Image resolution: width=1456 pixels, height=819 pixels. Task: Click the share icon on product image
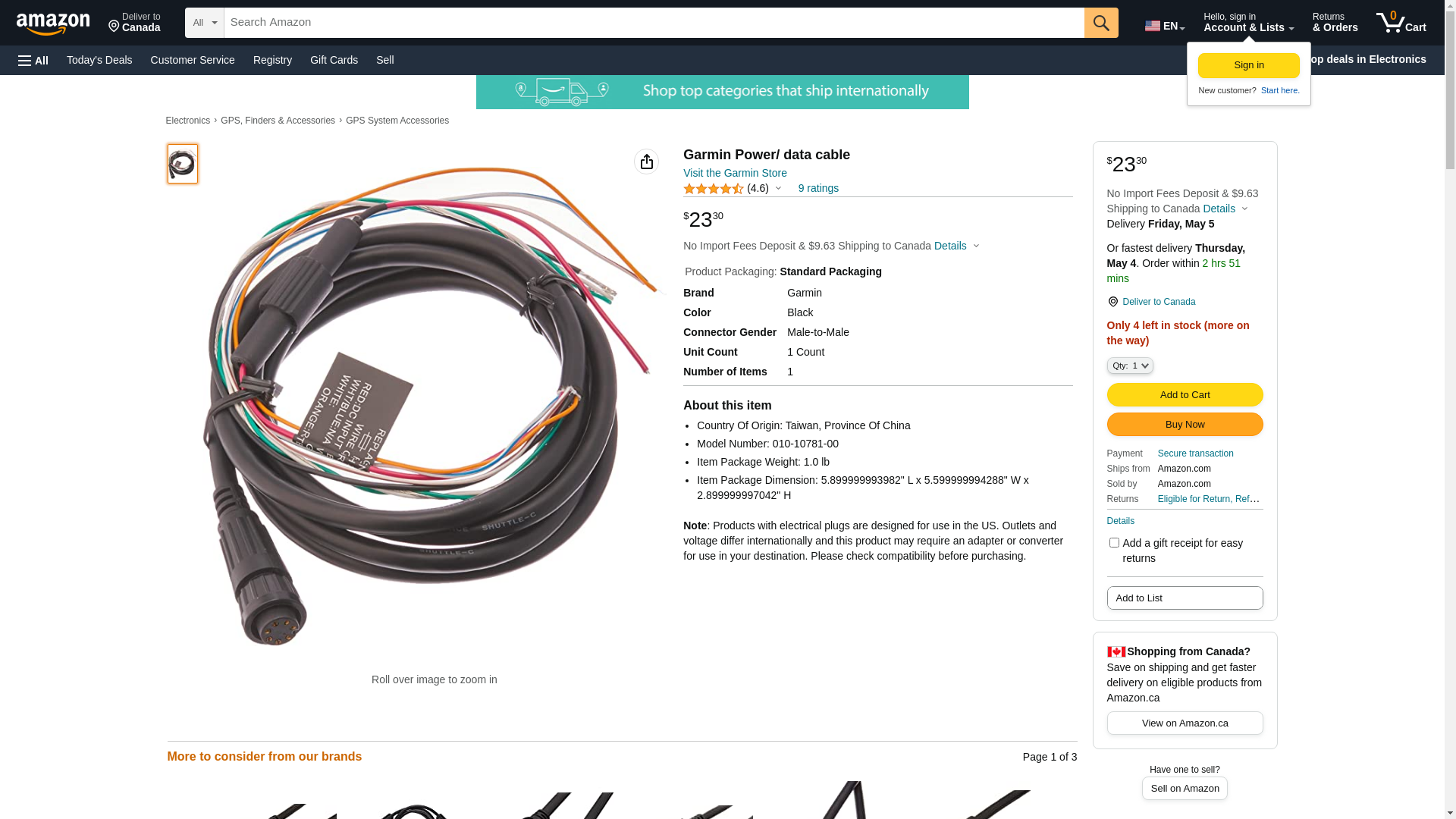647,162
